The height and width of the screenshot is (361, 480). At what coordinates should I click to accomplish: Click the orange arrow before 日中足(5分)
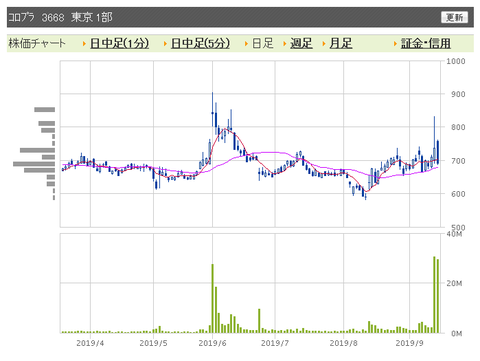point(165,44)
